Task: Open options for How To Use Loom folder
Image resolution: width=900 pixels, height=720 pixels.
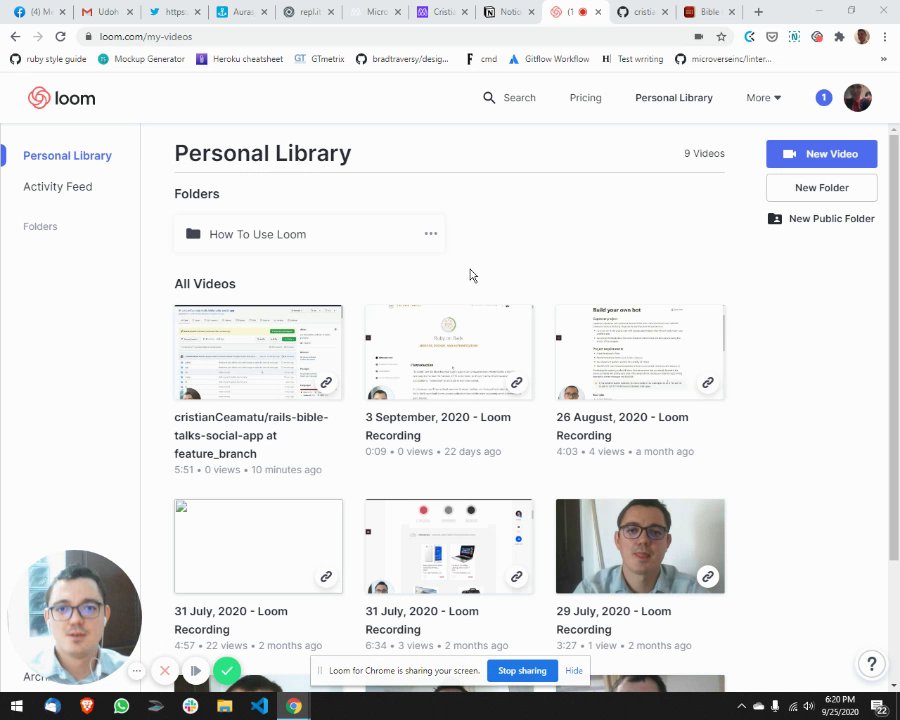Action: coord(430,234)
